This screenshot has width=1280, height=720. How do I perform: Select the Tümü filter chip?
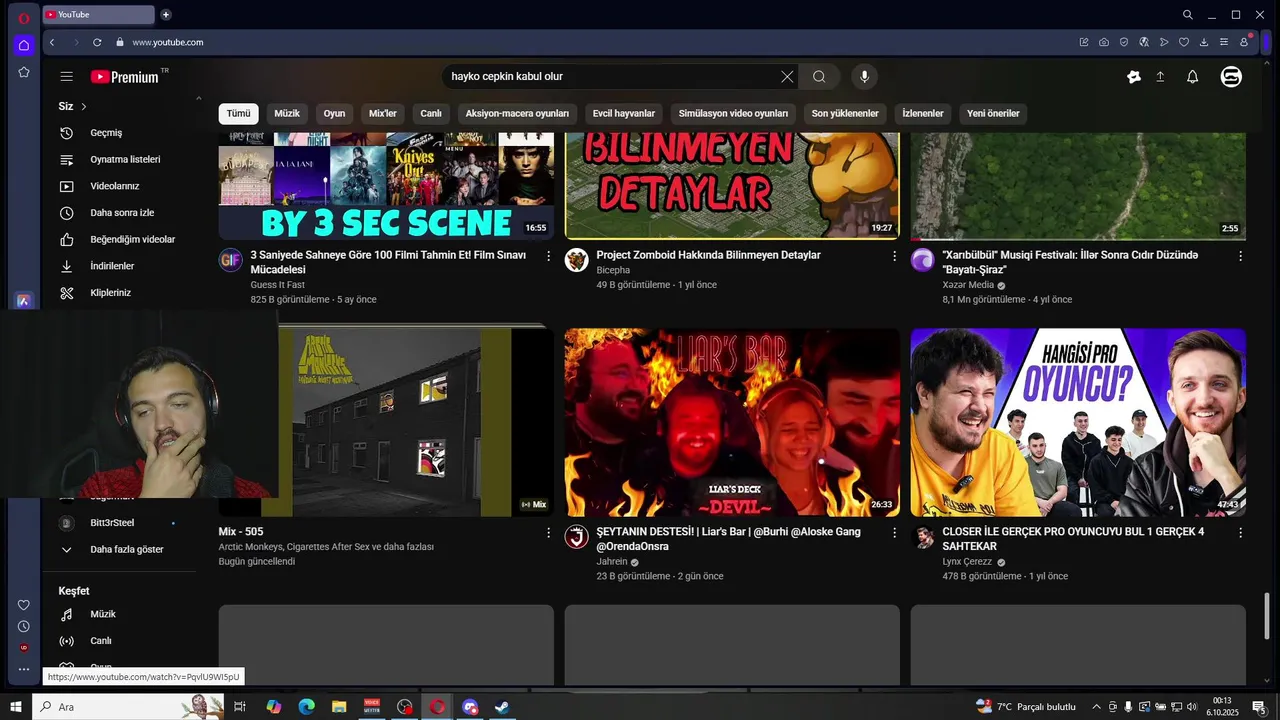point(238,114)
